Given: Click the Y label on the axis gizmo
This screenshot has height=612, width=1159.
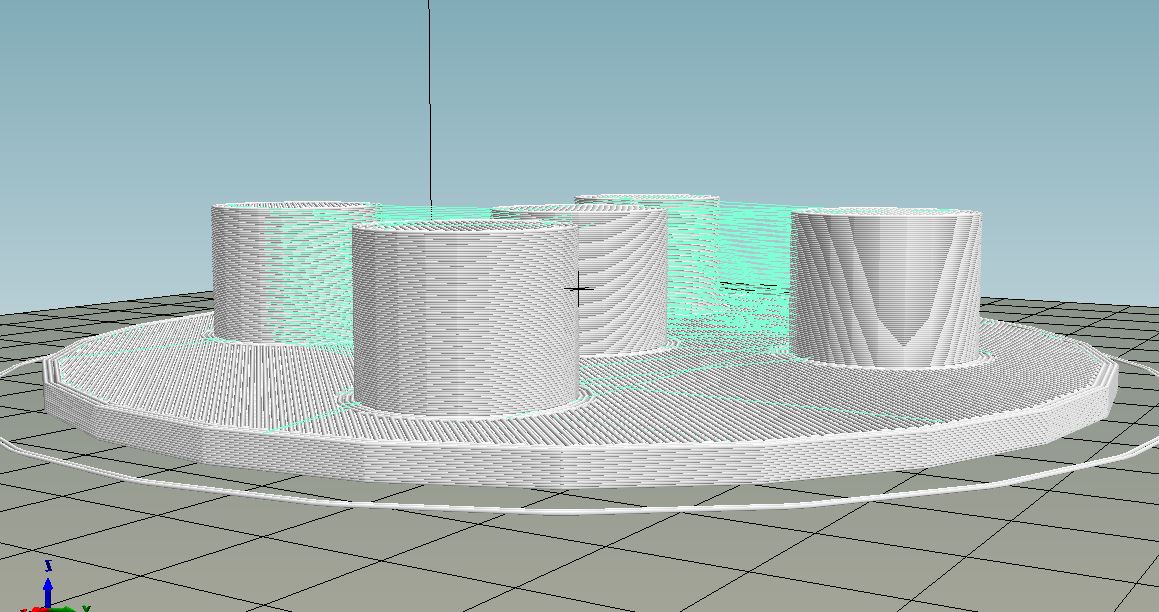Looking at the screenshot, I should point(88,607).
